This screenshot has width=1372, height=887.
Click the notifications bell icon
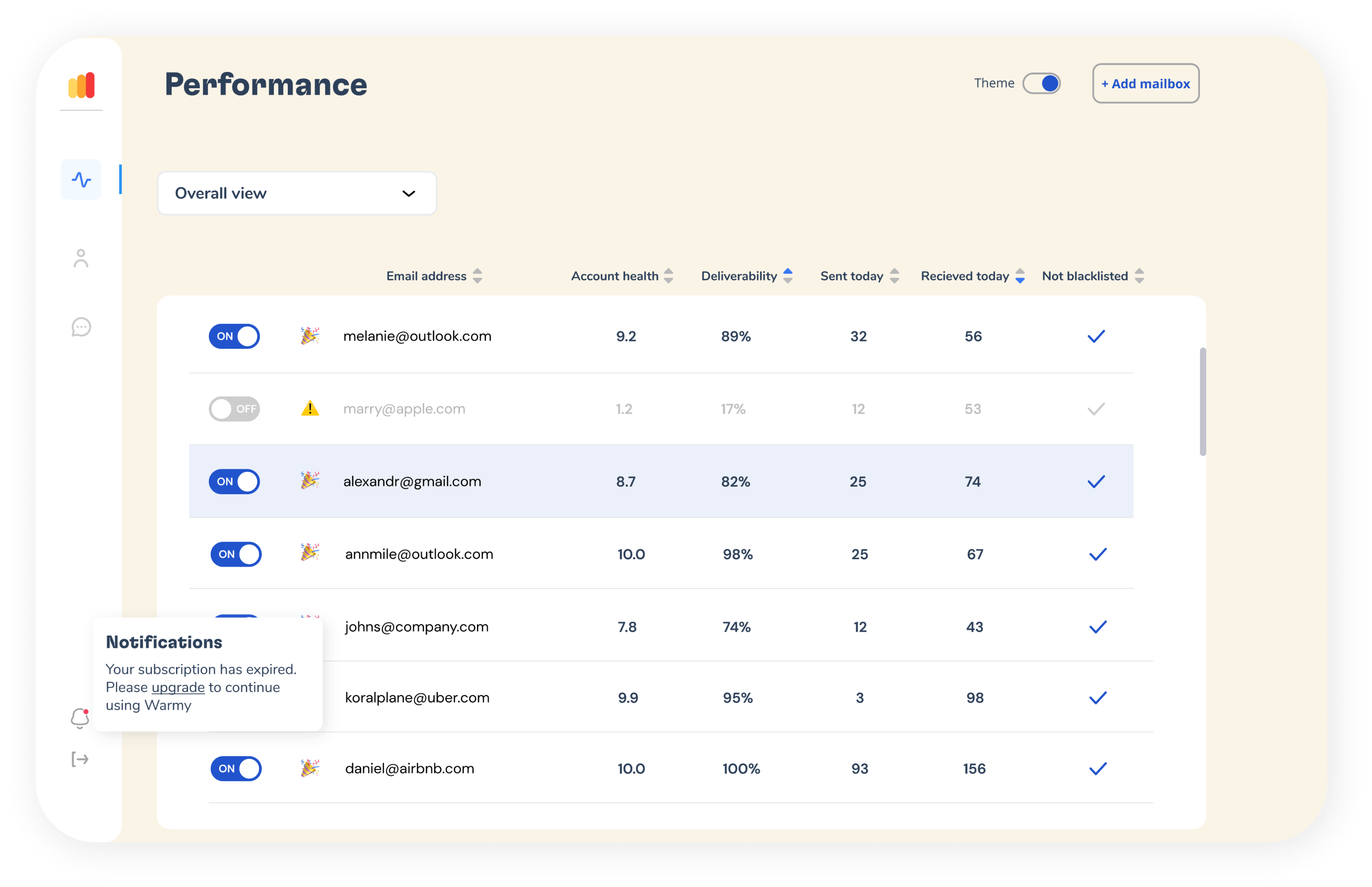tap(79, 718)
